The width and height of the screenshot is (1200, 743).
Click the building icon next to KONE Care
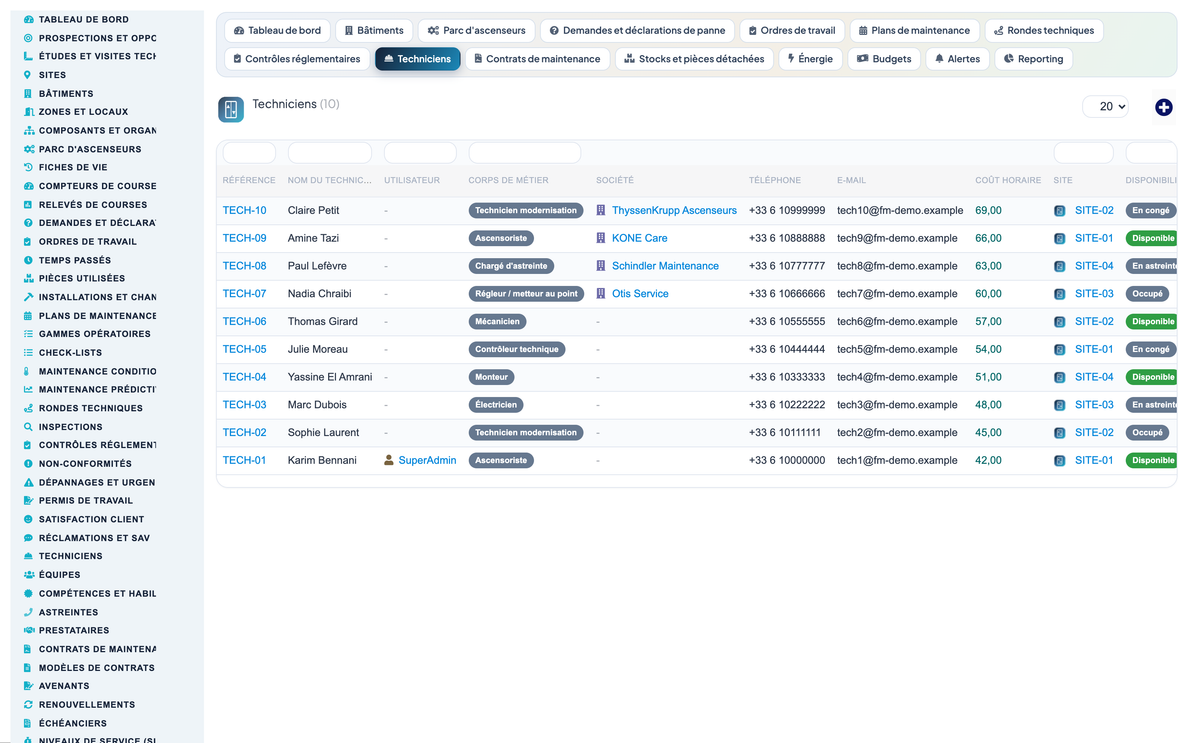601,238
